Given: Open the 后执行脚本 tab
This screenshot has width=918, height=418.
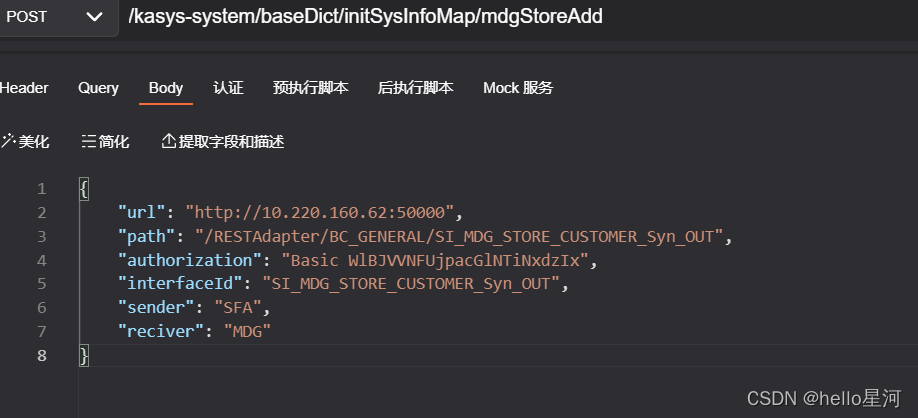Looking at the screenshot, I should [416, 88].
